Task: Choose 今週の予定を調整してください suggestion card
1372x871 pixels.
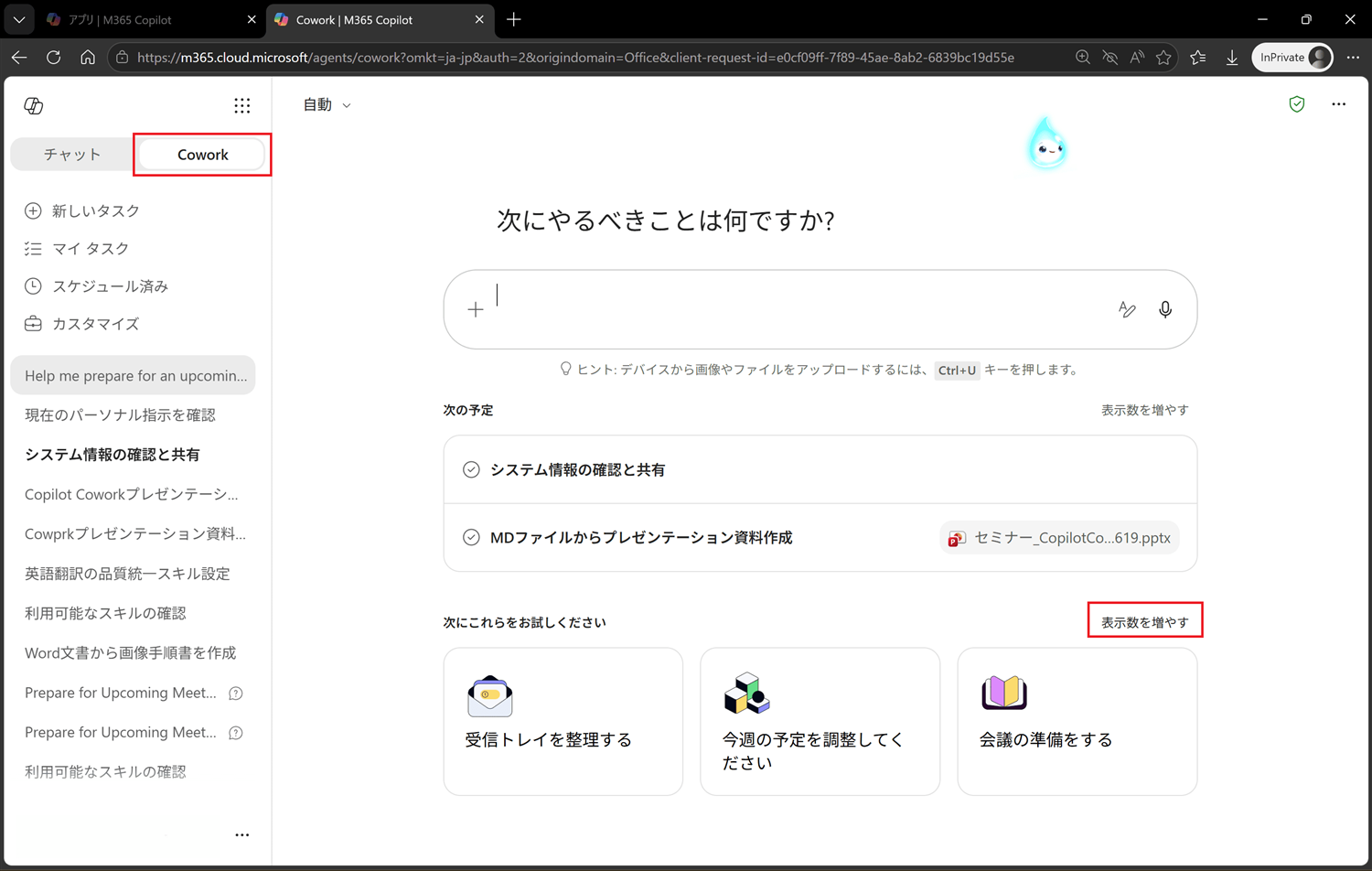Action: point(820,722)
